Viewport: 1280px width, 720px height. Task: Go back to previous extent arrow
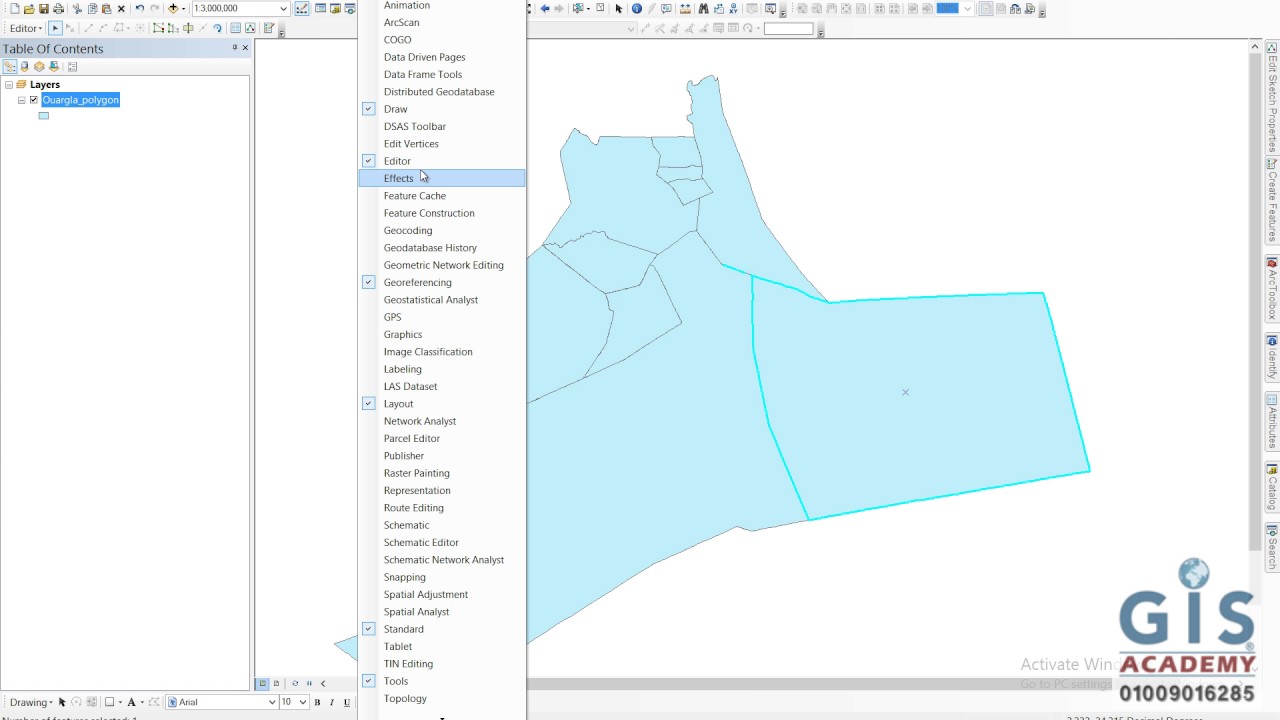[545, 9]
